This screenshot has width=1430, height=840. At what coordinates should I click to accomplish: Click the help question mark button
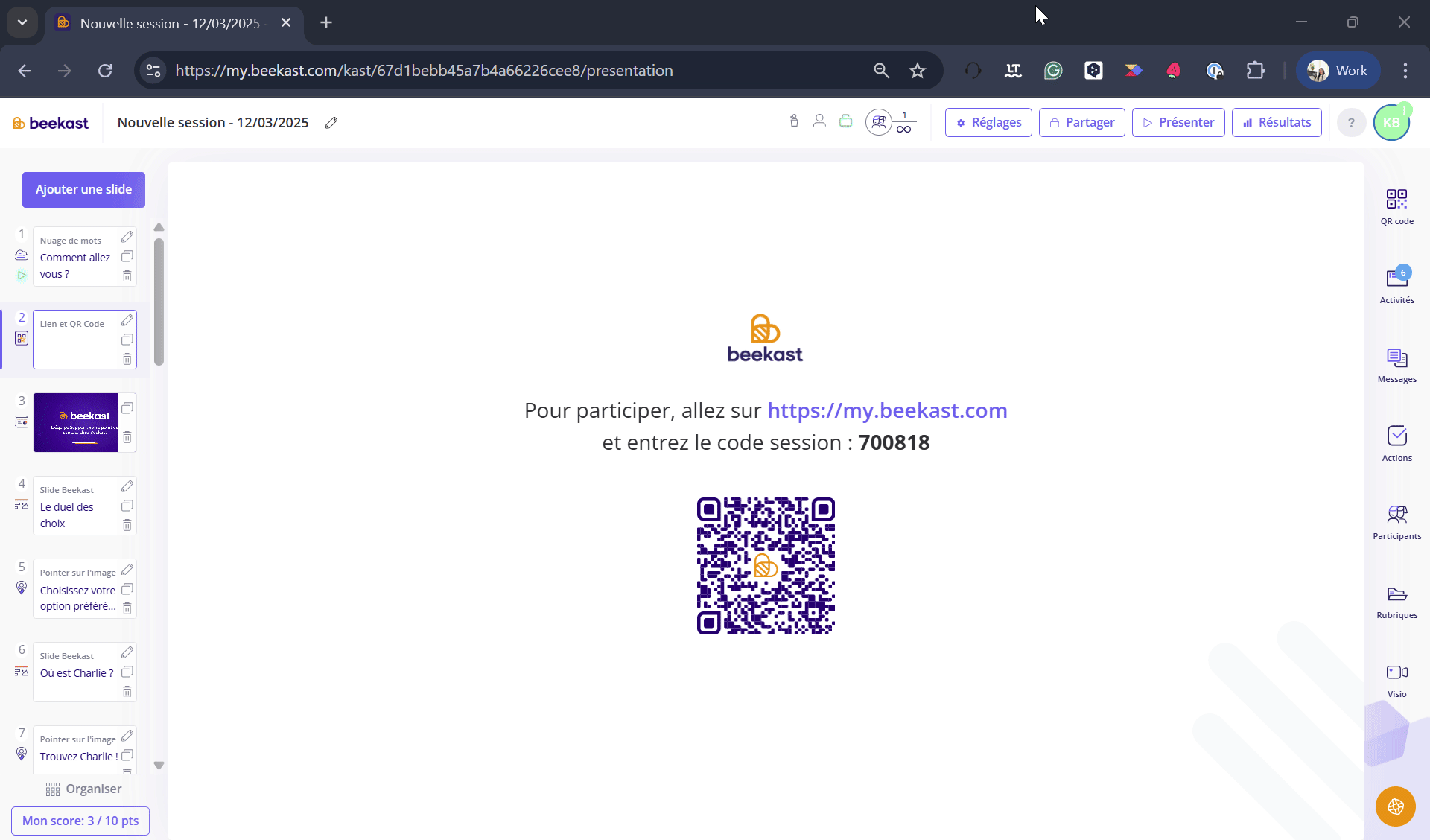[1351, 123]
